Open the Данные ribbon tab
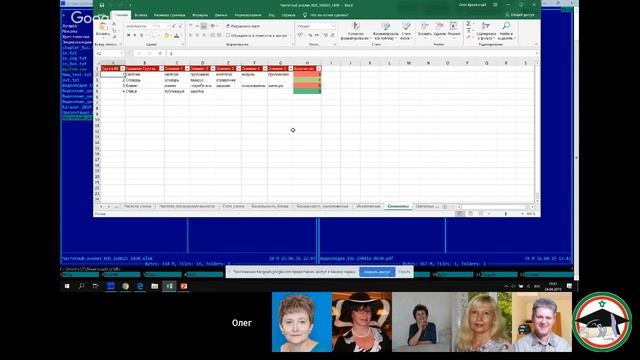The width and height of the screenshot is (640, 360). pos(221,15)
